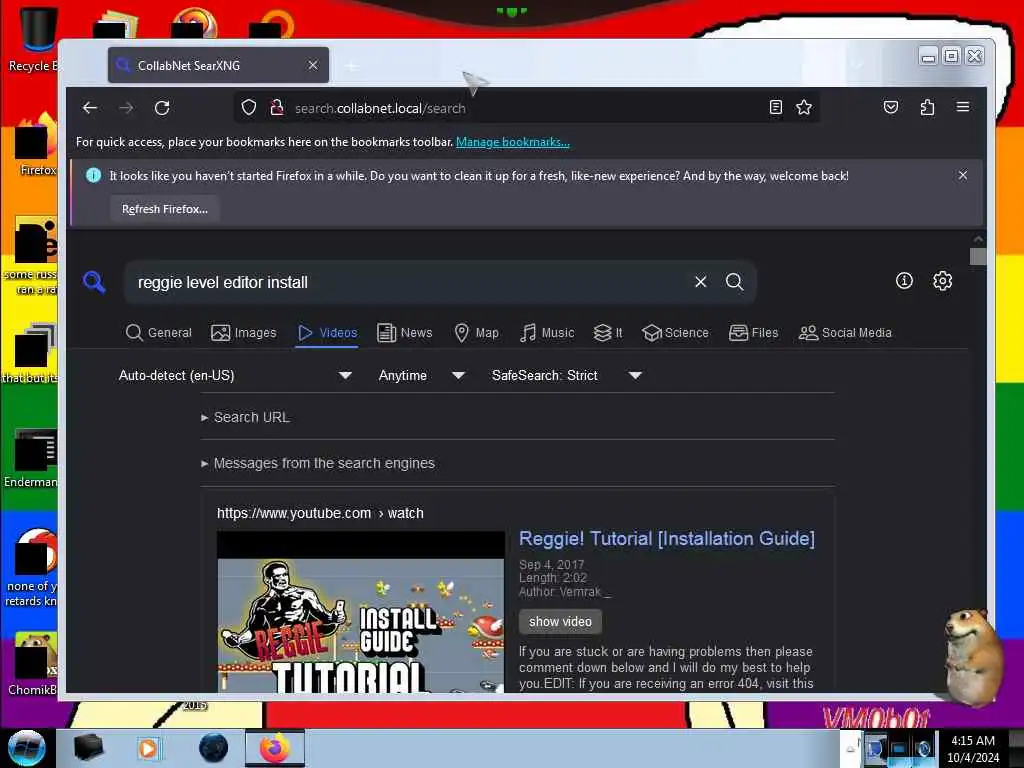The width and height of the screenshot is (1024, 768).
Task: Toggle reader view in address bar
Action: tap(775, 107)
